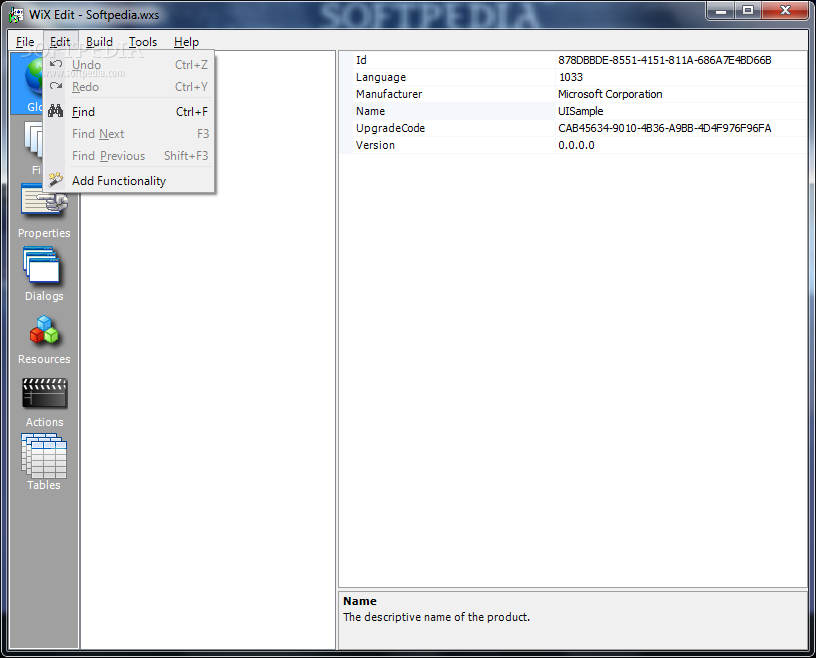816x658 pixels.
Task: Click the description text about product name
Action: pyautogui.click(x=436, y=617)
